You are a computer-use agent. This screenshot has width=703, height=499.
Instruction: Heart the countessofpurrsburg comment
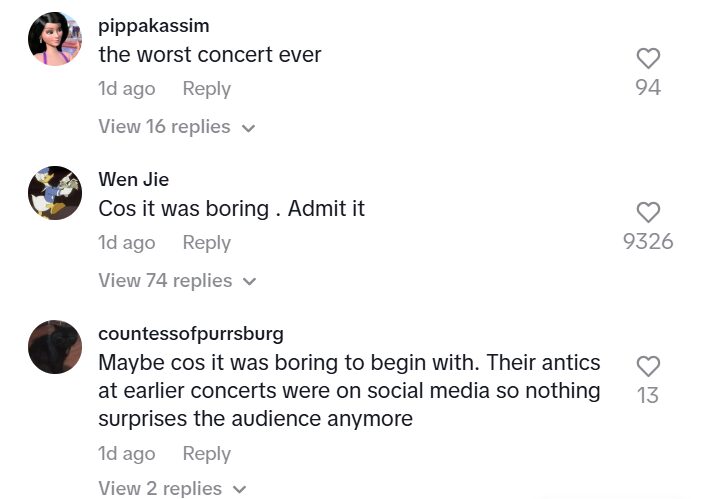[x=648, y=366]
